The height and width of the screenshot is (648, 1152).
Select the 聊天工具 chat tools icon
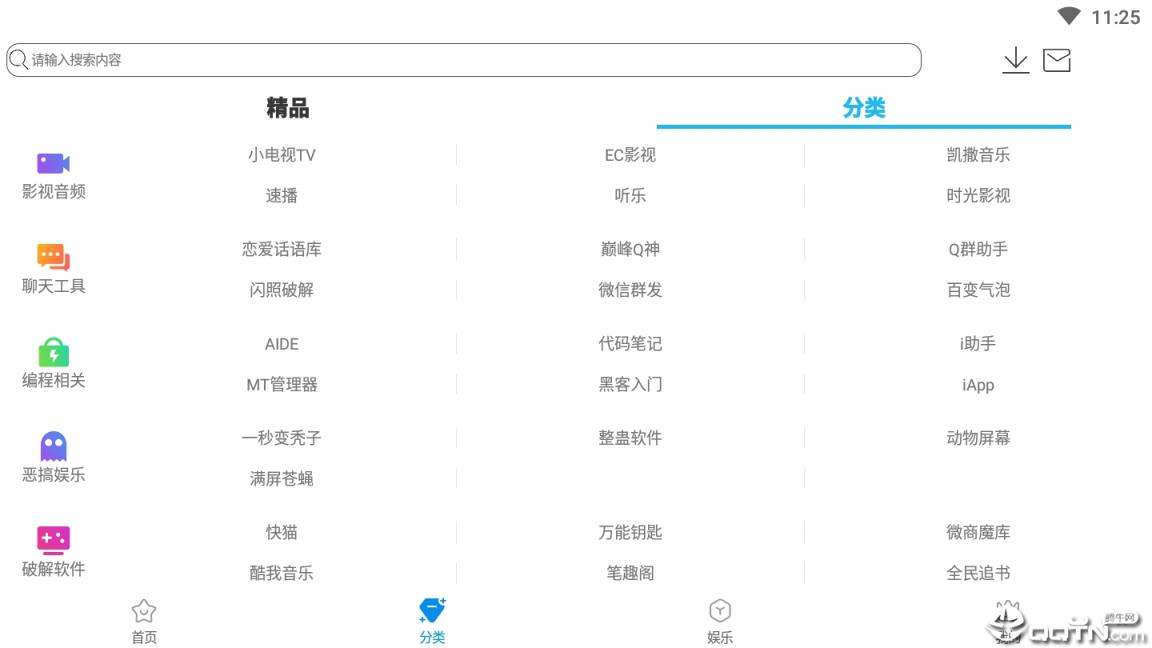point(52,257)
